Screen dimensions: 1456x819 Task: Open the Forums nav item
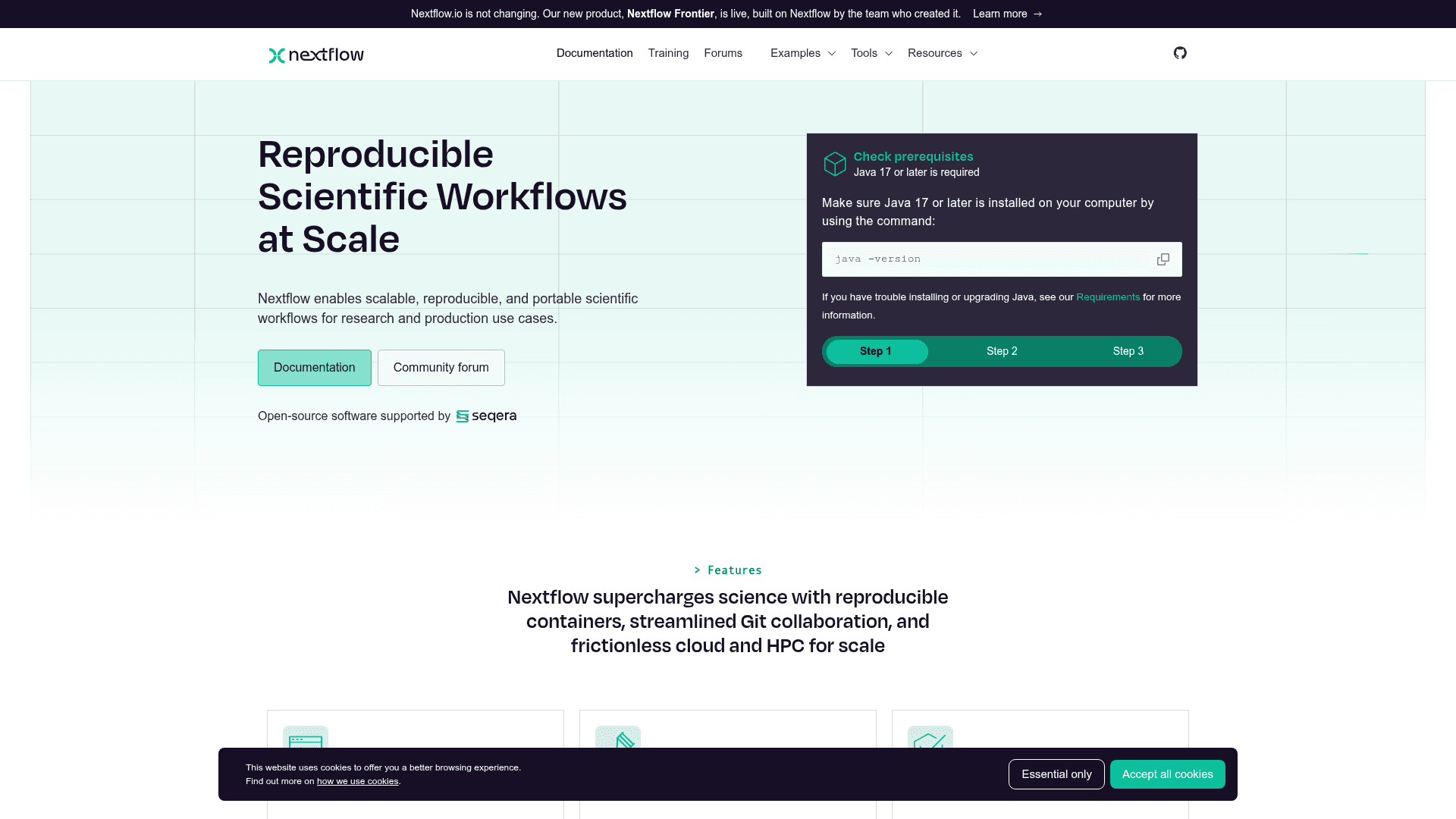[x=723, y=53]
